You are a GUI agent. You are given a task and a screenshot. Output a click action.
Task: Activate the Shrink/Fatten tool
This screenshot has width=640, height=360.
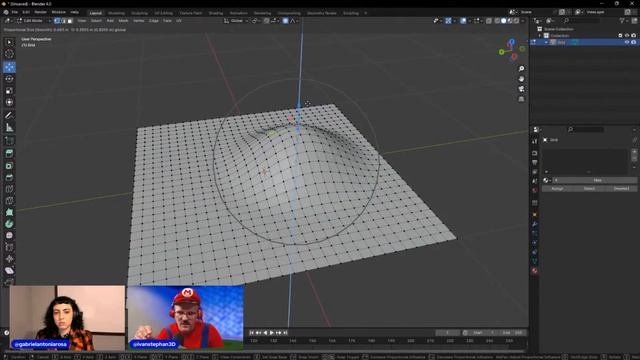pos(9,259)
